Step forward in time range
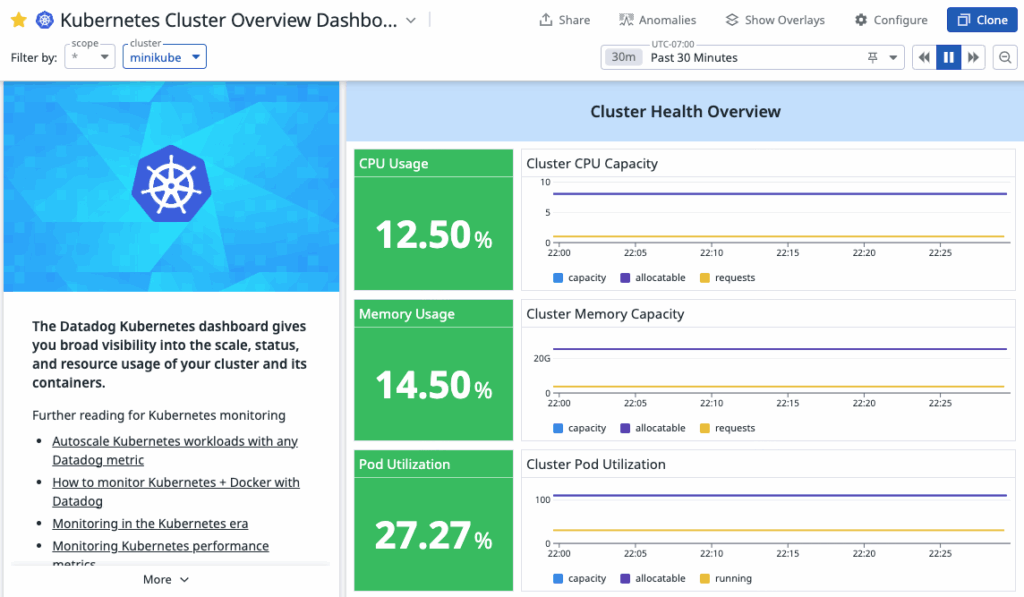Screen dimensions: 1024x597 point(973,58)
